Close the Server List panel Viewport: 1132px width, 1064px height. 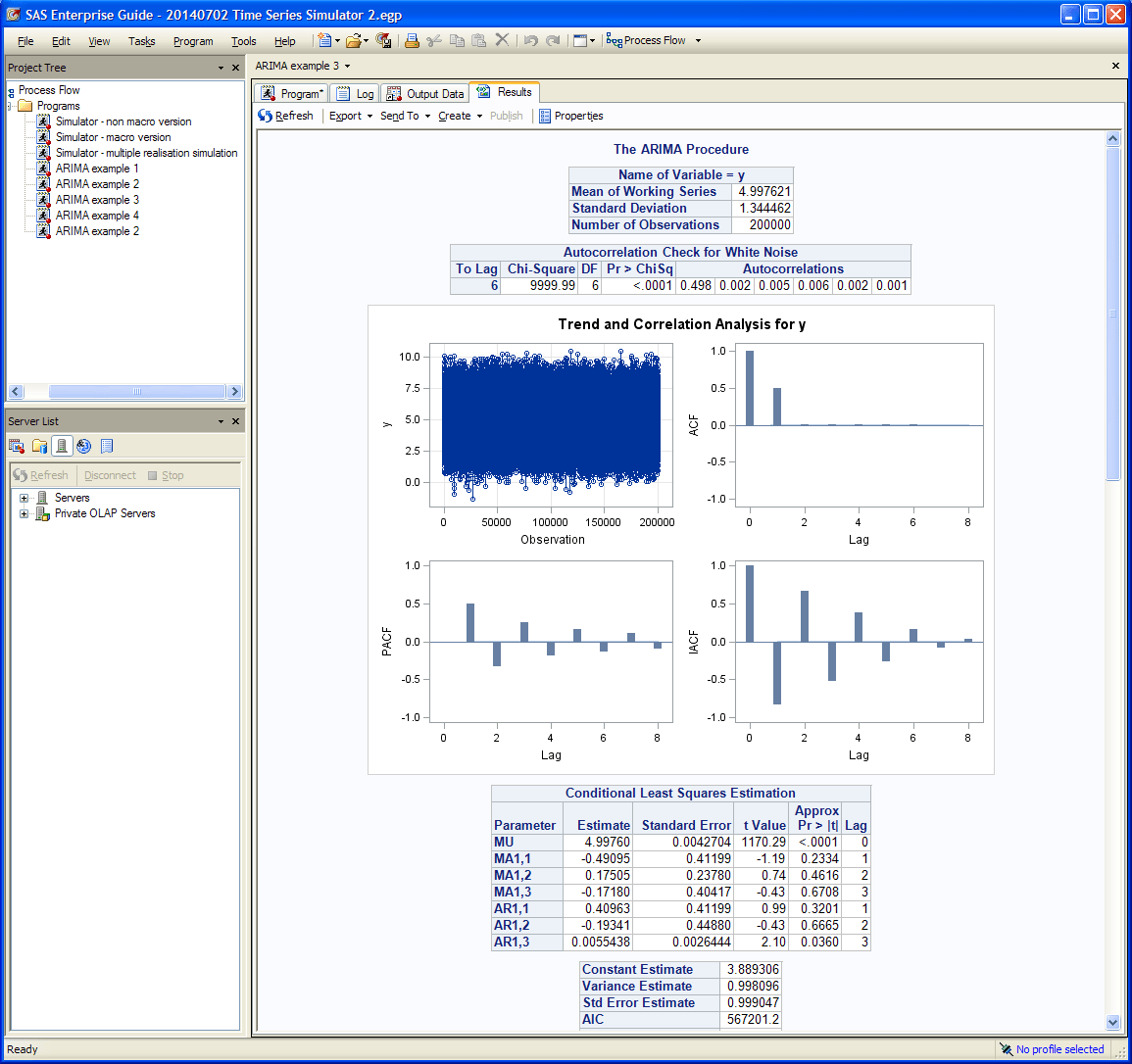coord(235,421)
